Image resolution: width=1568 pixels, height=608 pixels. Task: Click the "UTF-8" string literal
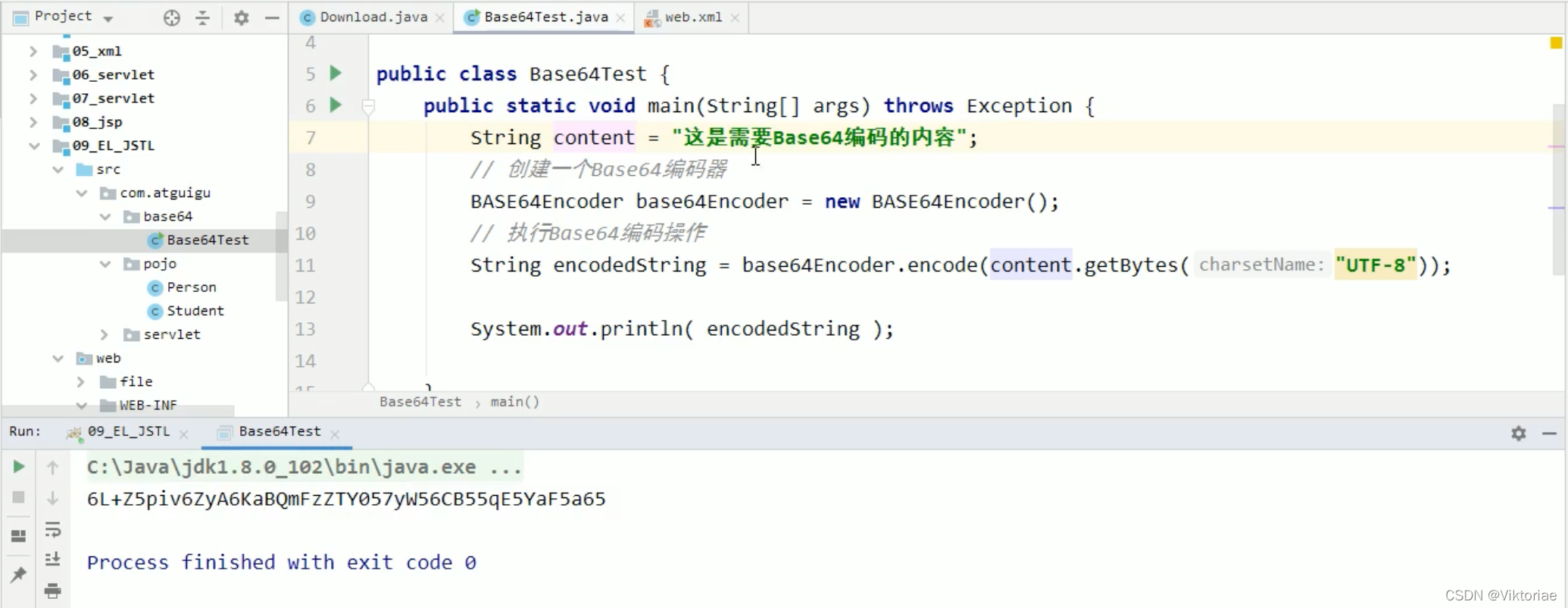click(1375, 265)
